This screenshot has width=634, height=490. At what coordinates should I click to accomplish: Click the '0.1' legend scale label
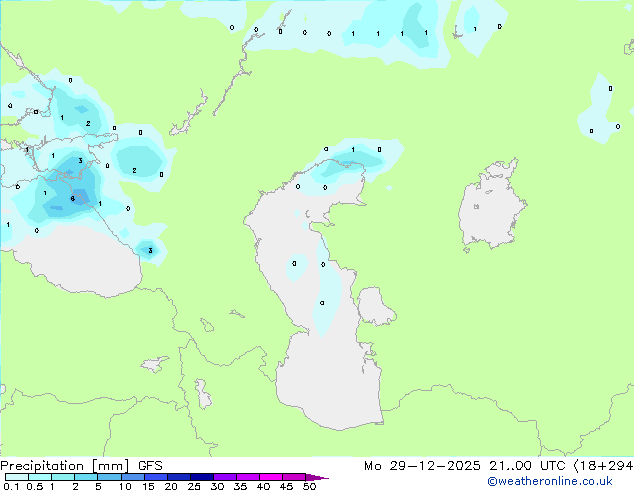[x=11, y=486]
